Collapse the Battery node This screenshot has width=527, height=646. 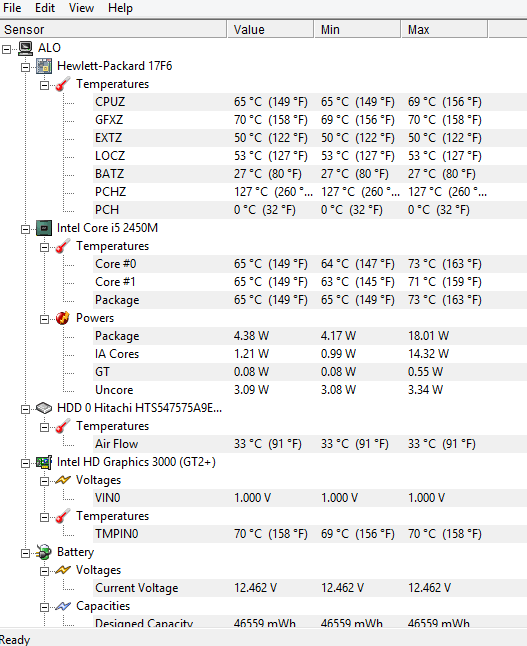point(26,553)
